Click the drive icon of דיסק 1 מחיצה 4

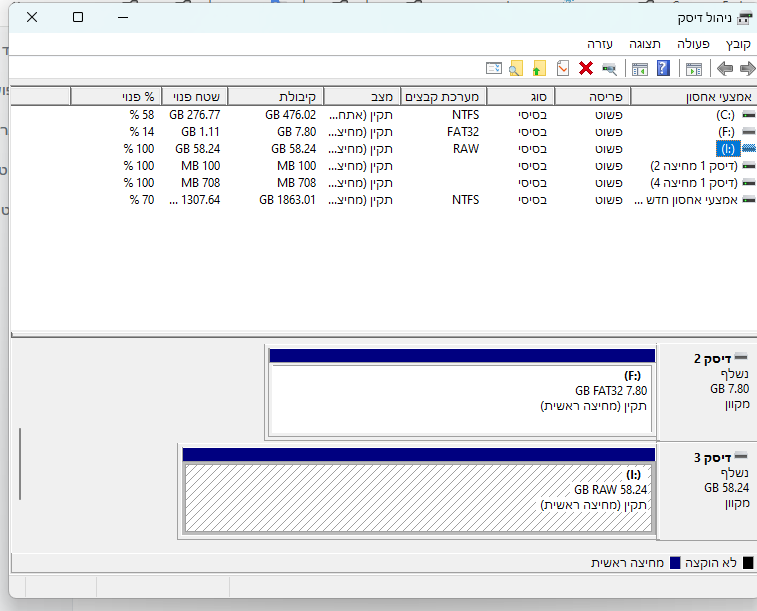pyautogui.click(x=749, y=182)
